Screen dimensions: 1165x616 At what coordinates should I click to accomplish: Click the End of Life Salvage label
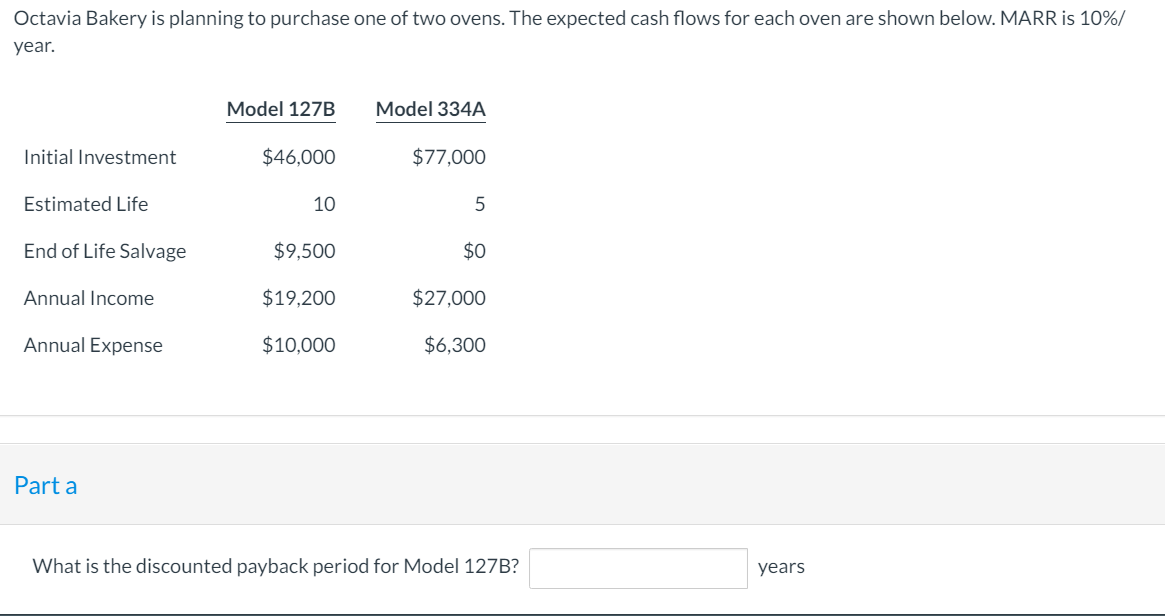coord(105,251)
